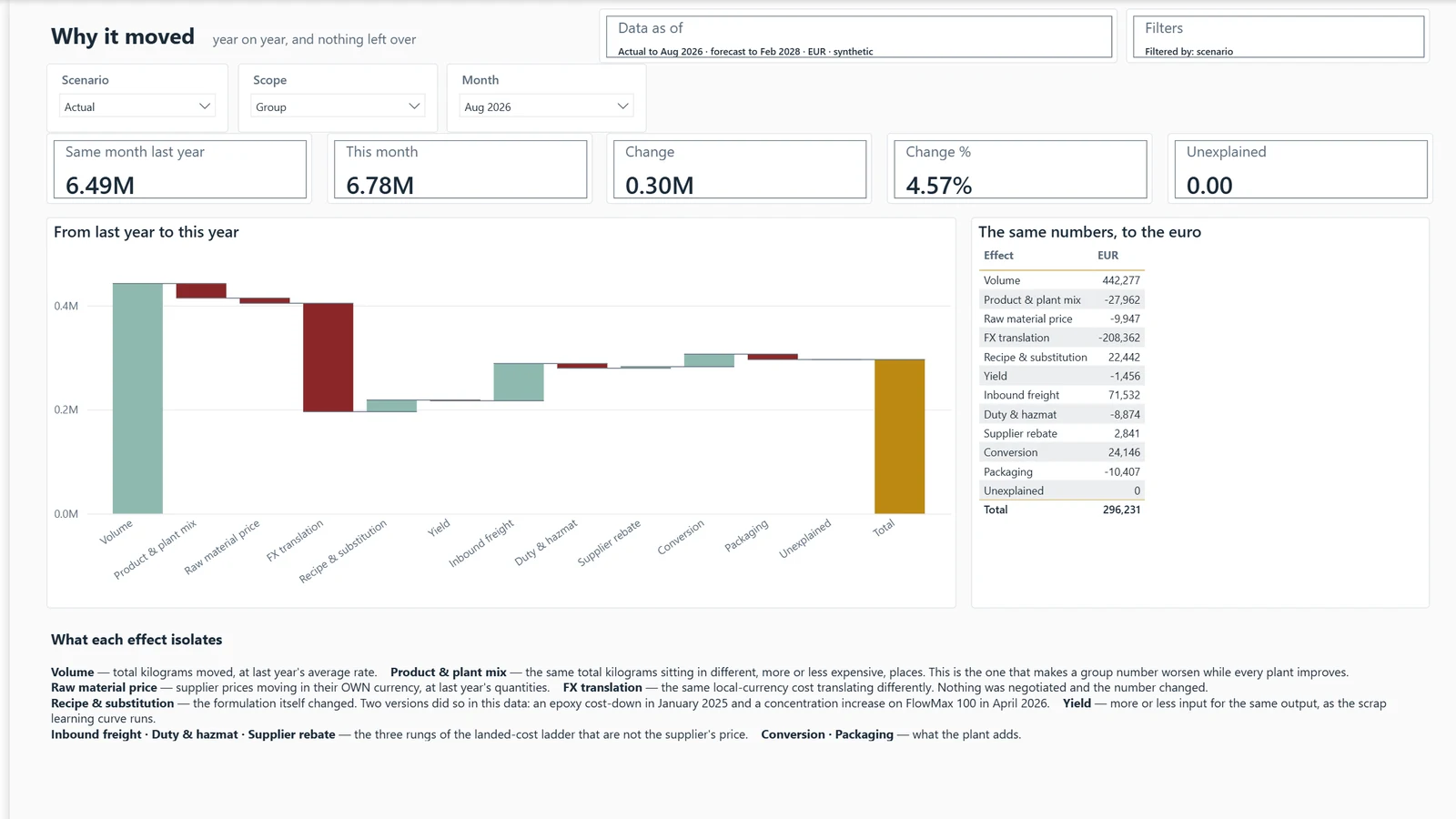Click the Scenario dropdown chevron arrow

205,106
